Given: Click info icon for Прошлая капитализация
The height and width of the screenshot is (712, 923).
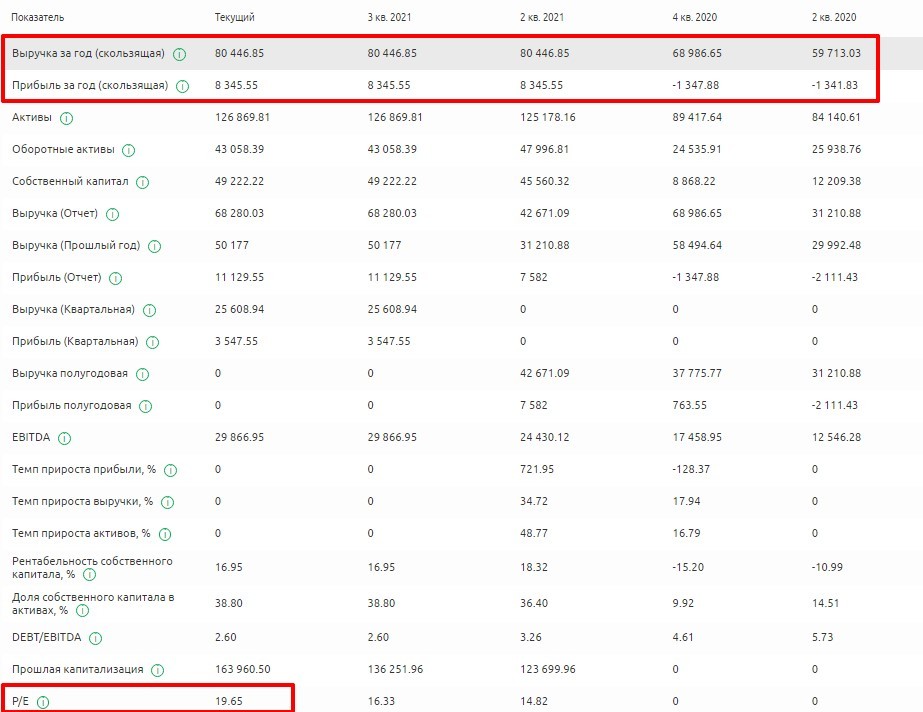Looking at the screenshot, I should (x=158, y=670).
